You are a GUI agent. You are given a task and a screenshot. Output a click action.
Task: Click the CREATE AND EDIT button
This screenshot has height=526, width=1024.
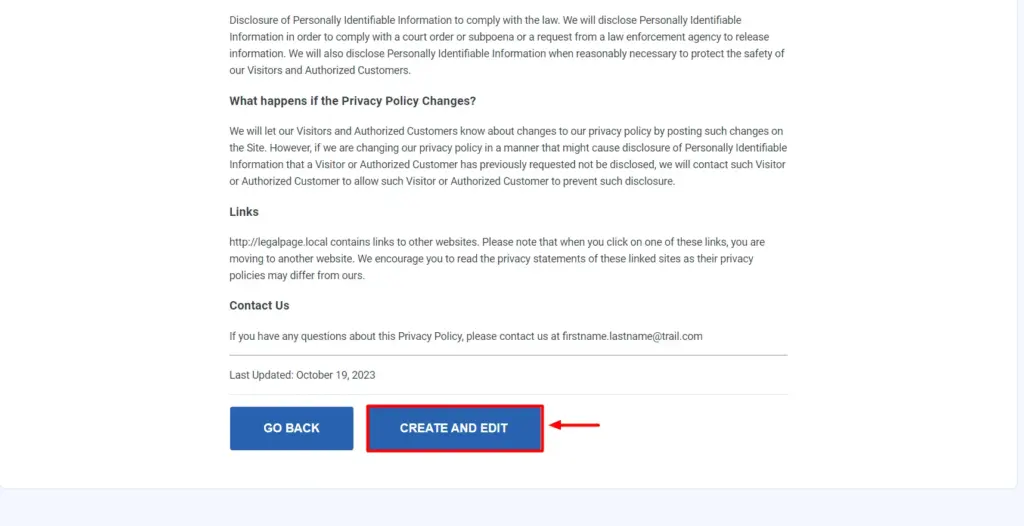pos(454,428)
